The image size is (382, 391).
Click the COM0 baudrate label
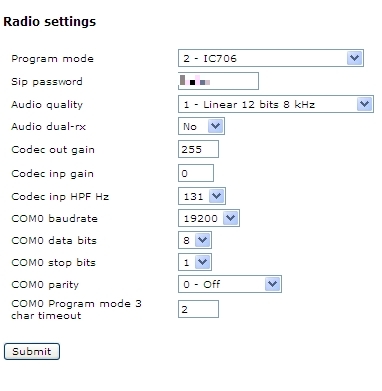[x=55, y=219]
